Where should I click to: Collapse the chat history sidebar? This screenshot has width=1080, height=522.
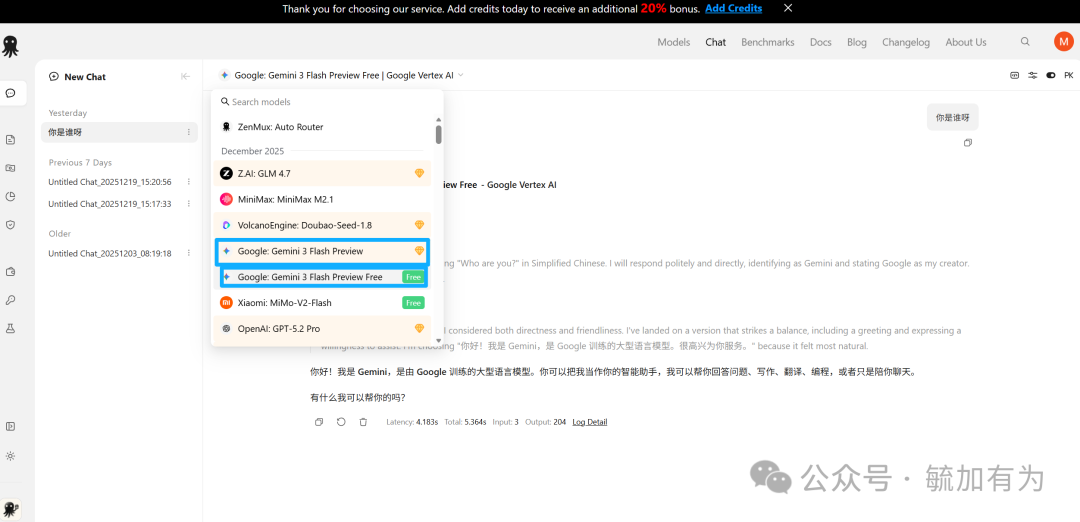pos(185,76)
